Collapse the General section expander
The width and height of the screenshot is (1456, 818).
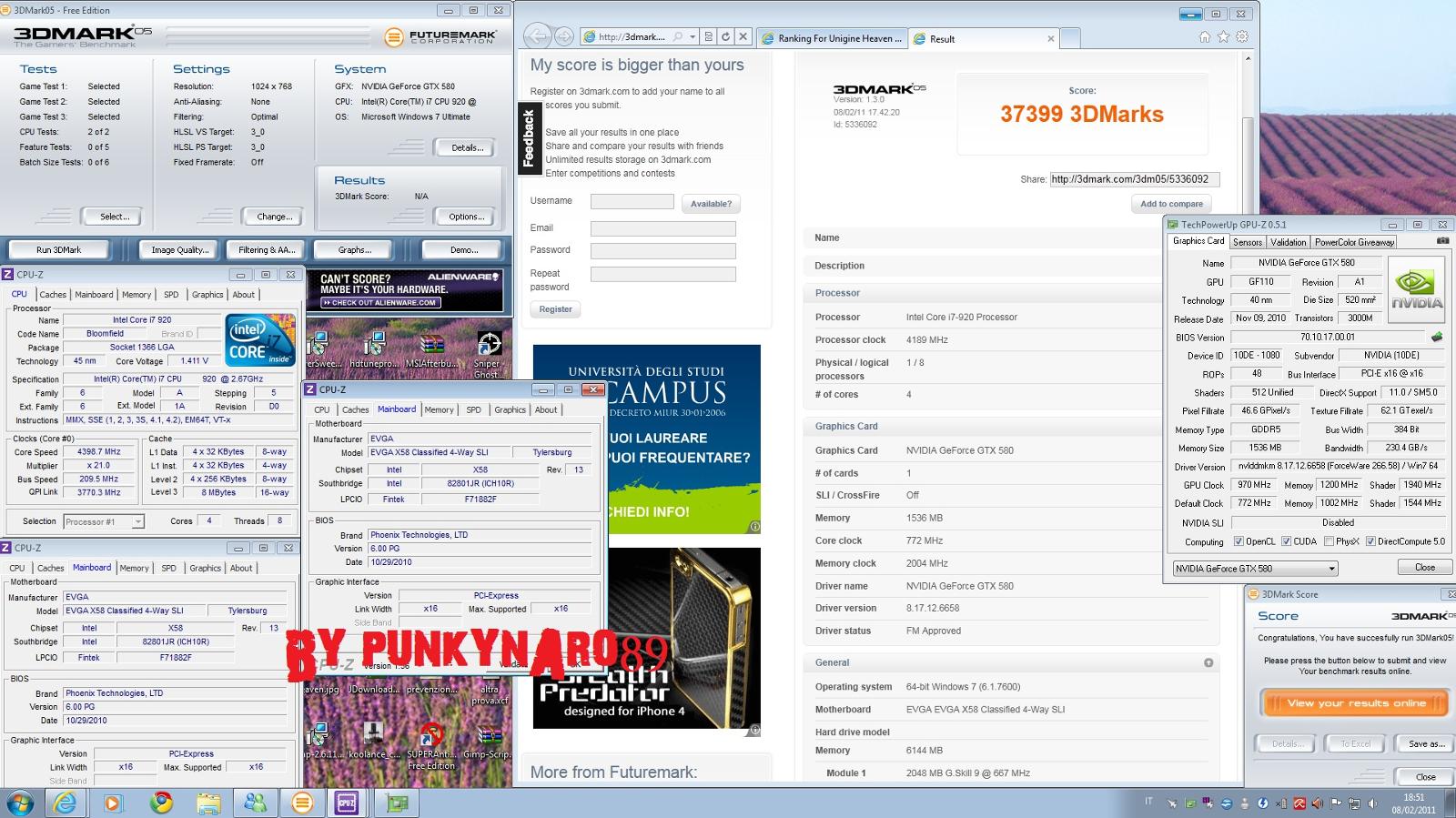(x=1208, y=662)
